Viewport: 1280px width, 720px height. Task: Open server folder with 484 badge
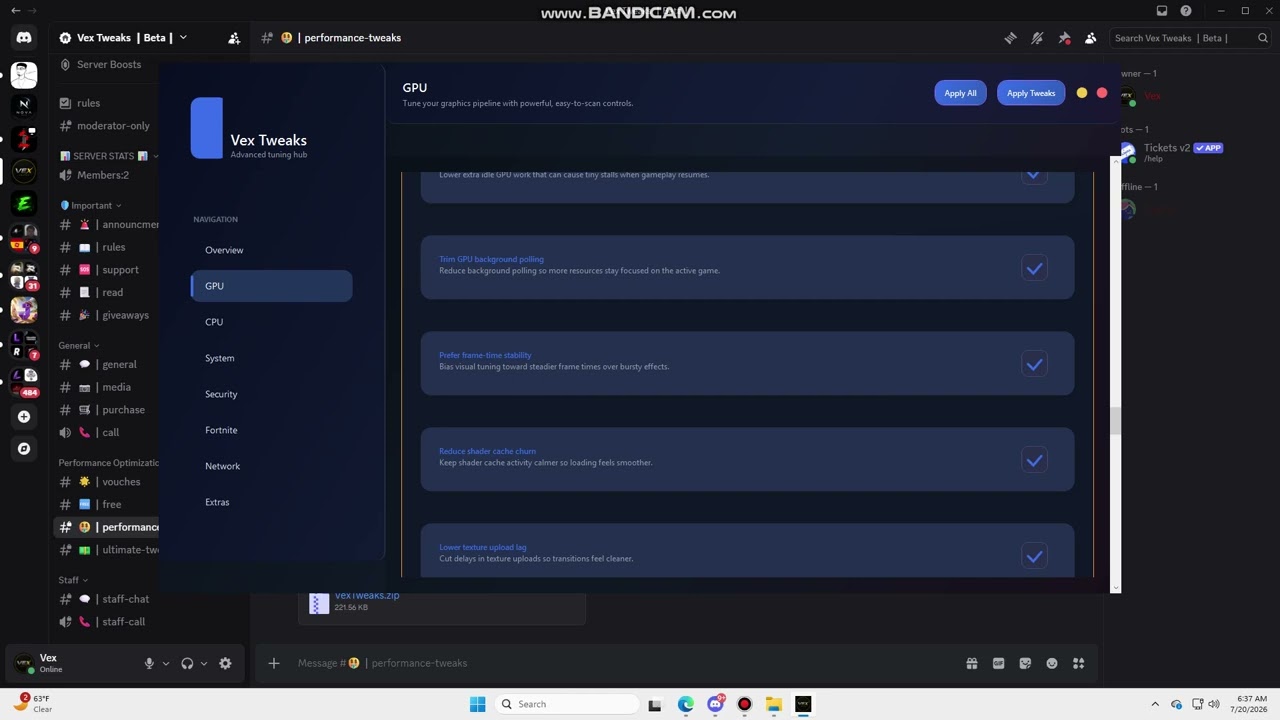(24, 381)
